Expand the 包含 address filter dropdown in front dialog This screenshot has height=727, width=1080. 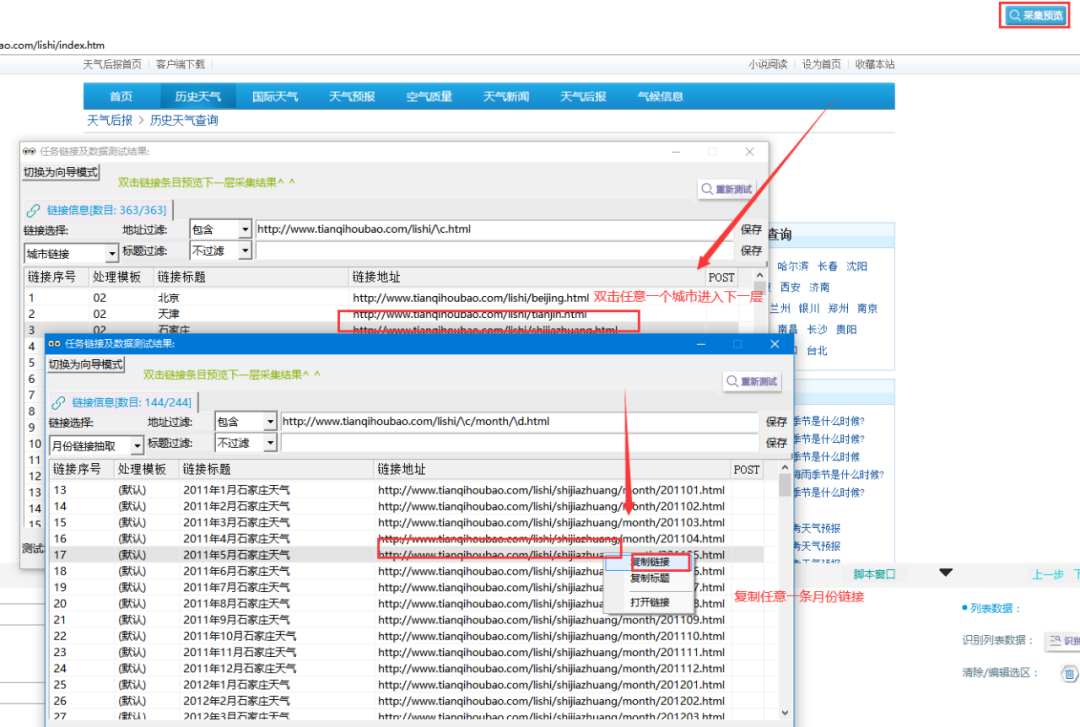pyautogui.click(x=270, y=422)
